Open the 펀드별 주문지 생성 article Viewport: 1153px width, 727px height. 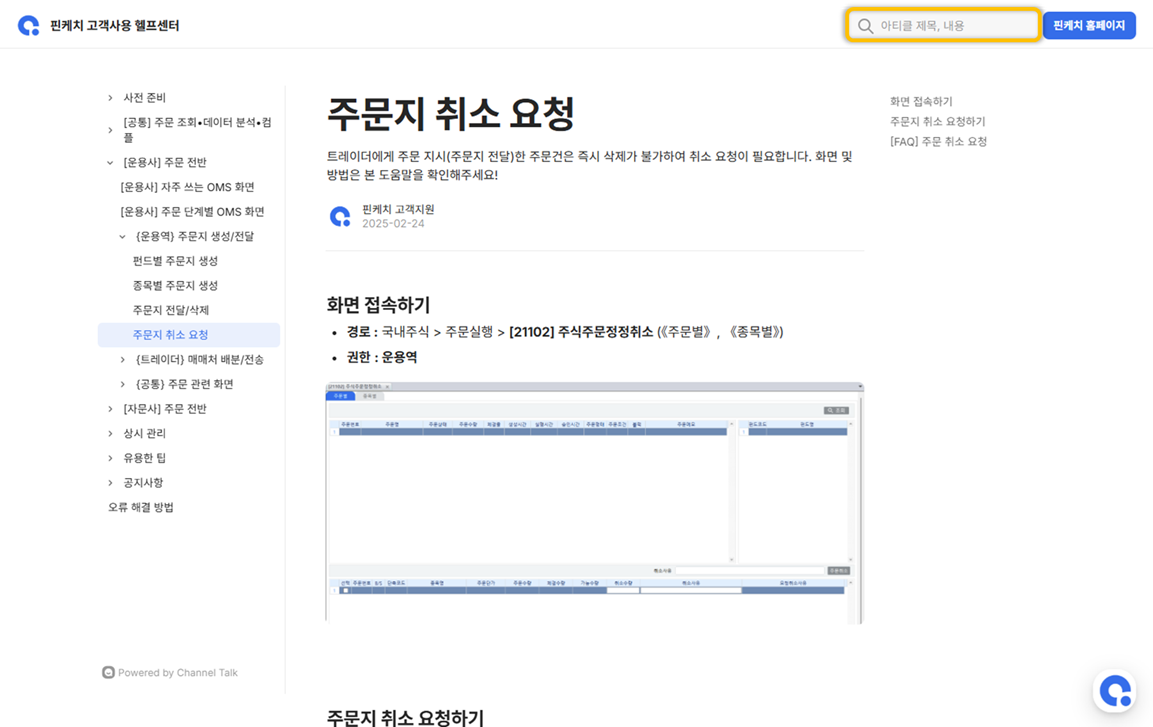coord(175,261)
